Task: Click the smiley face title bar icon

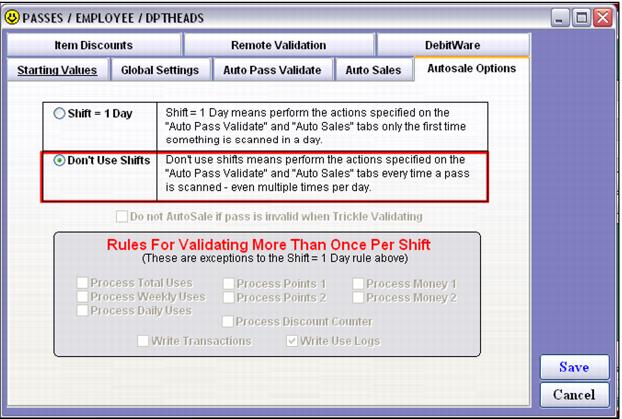Action: tap(12, 17)
